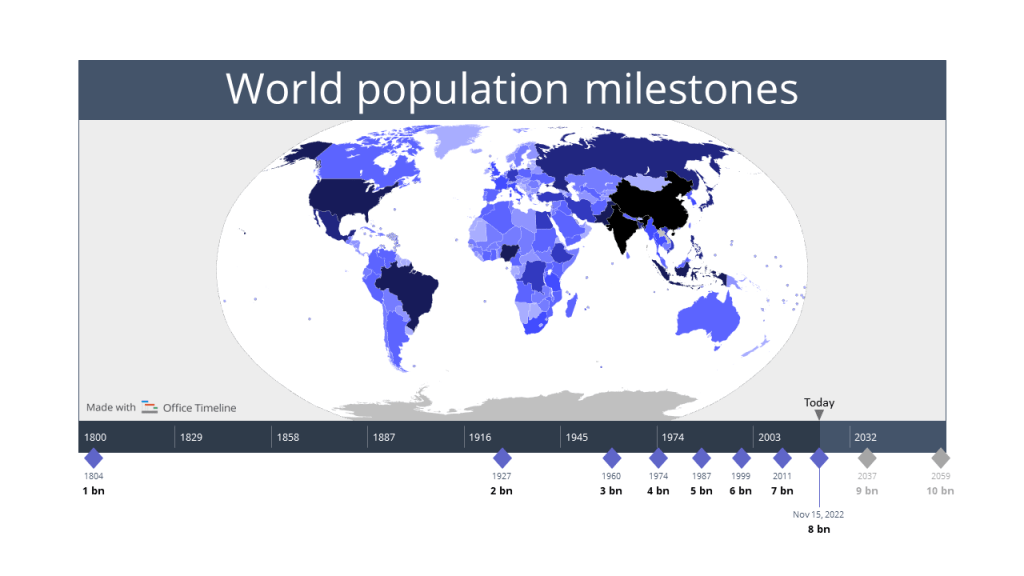This screenshot has width=1024, height=576.
Task: Select the grayed-out 2059 projected milestone
Action: coord(939,460)
